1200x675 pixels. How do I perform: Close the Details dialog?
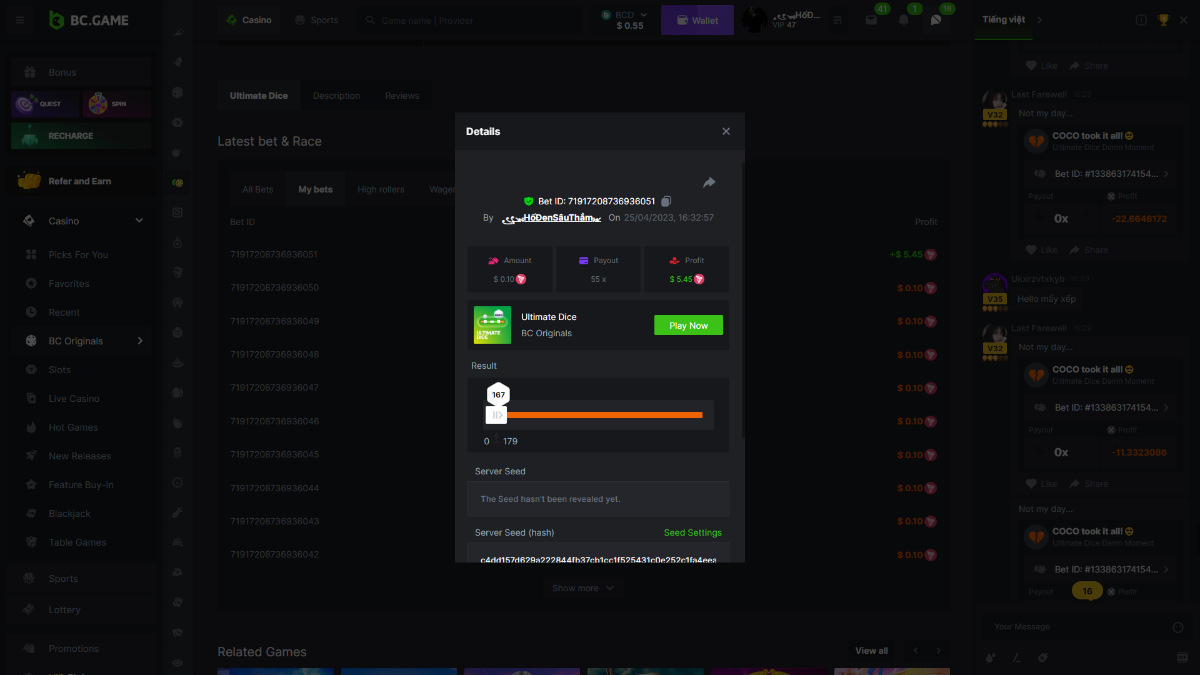726,131
